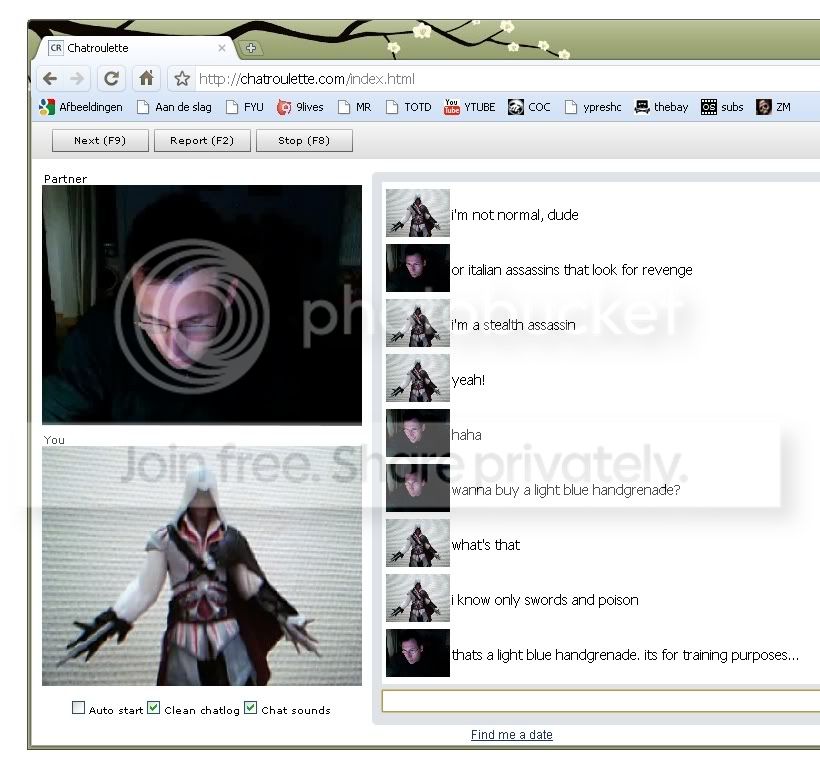Click the browser forward arrow
The width and height of the screenshot is (820, 768).
77,78
